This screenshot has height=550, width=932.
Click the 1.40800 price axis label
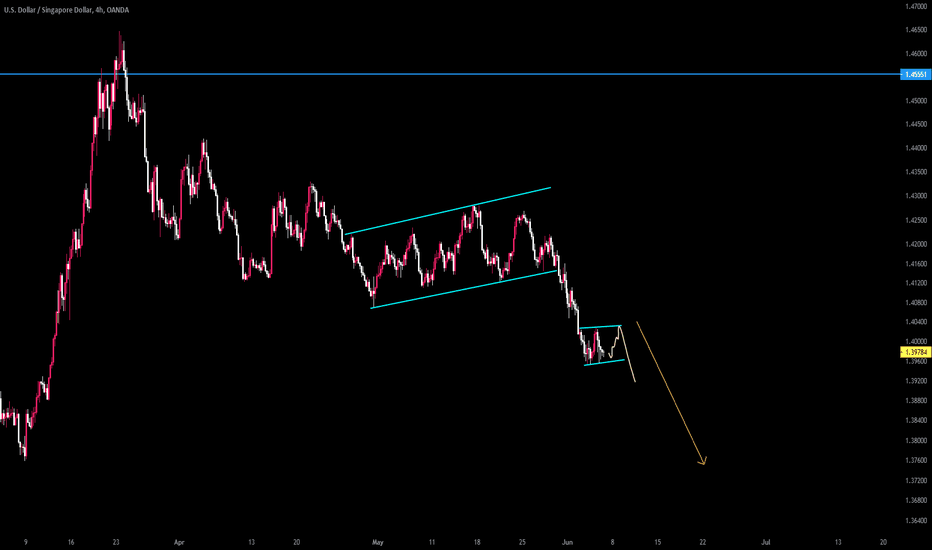click(x=916, y=303)
